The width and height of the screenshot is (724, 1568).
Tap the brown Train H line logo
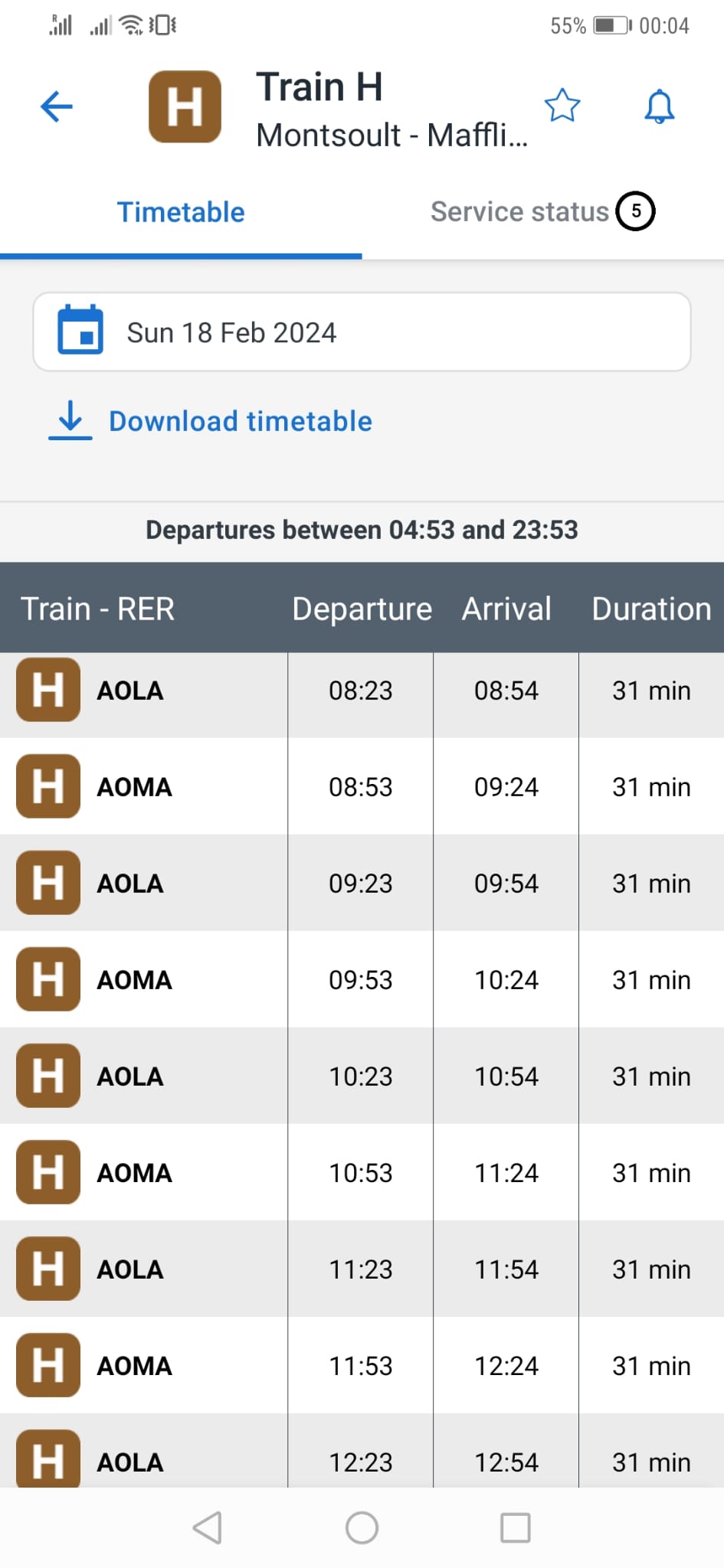tap(185, 106)
